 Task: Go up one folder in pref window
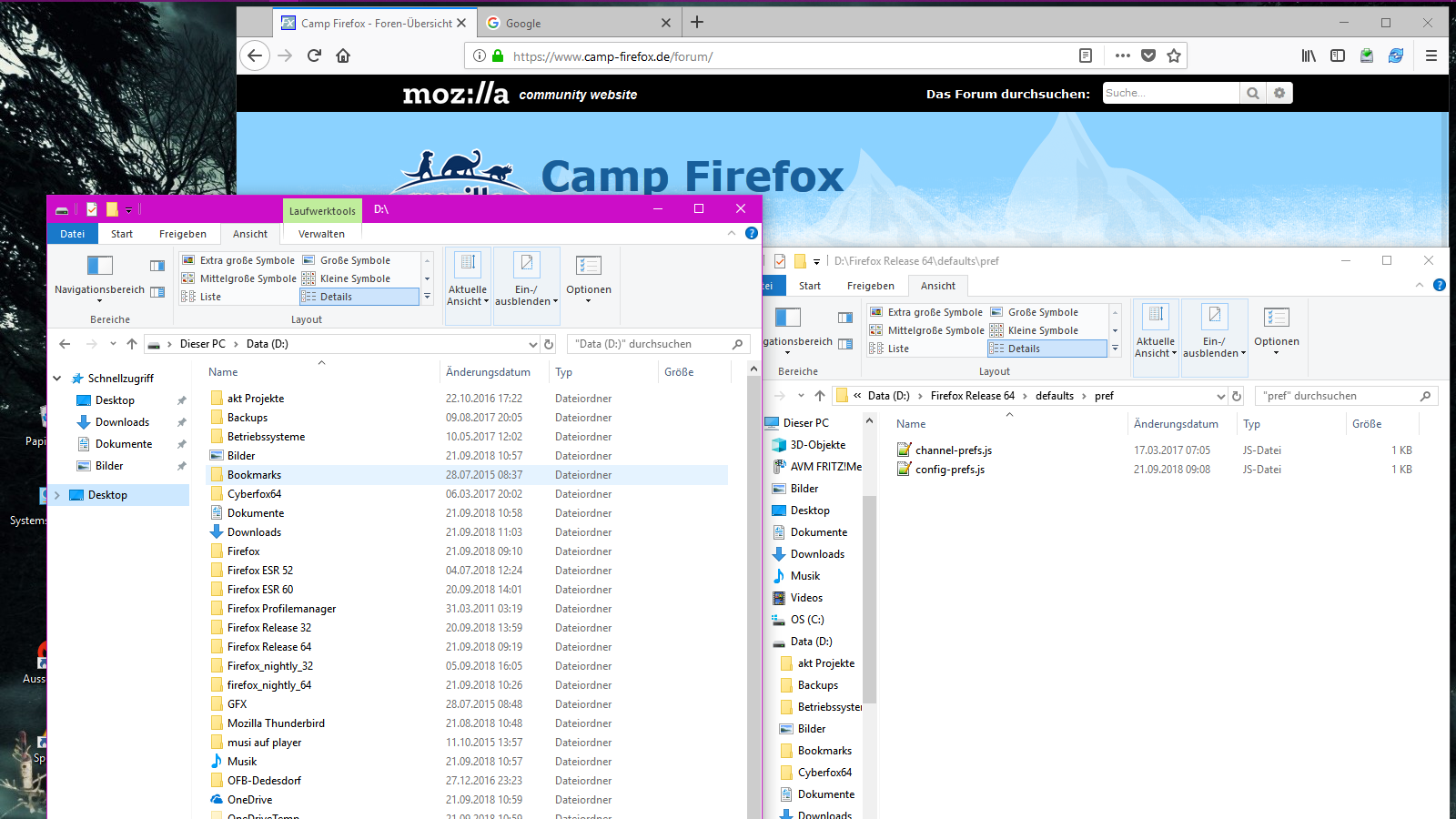coord(820,396)
